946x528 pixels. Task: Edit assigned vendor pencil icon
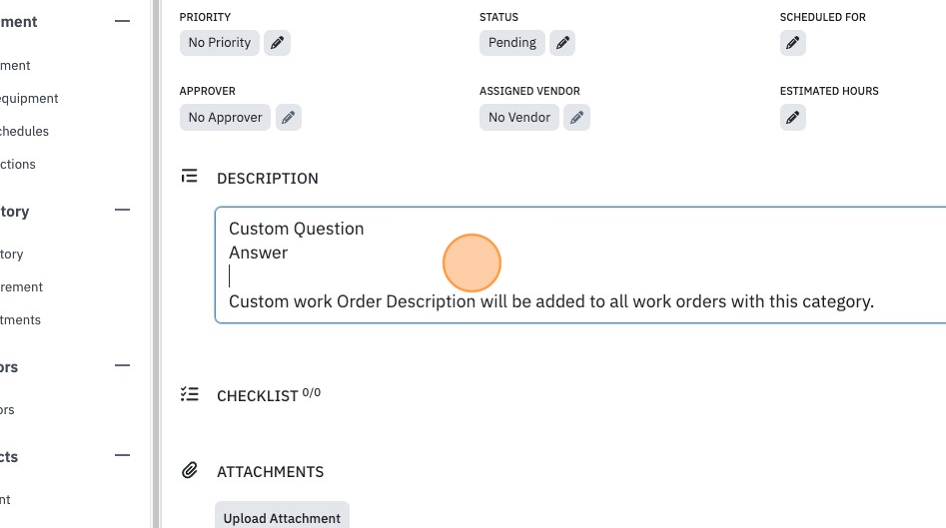tap(577, 117)
